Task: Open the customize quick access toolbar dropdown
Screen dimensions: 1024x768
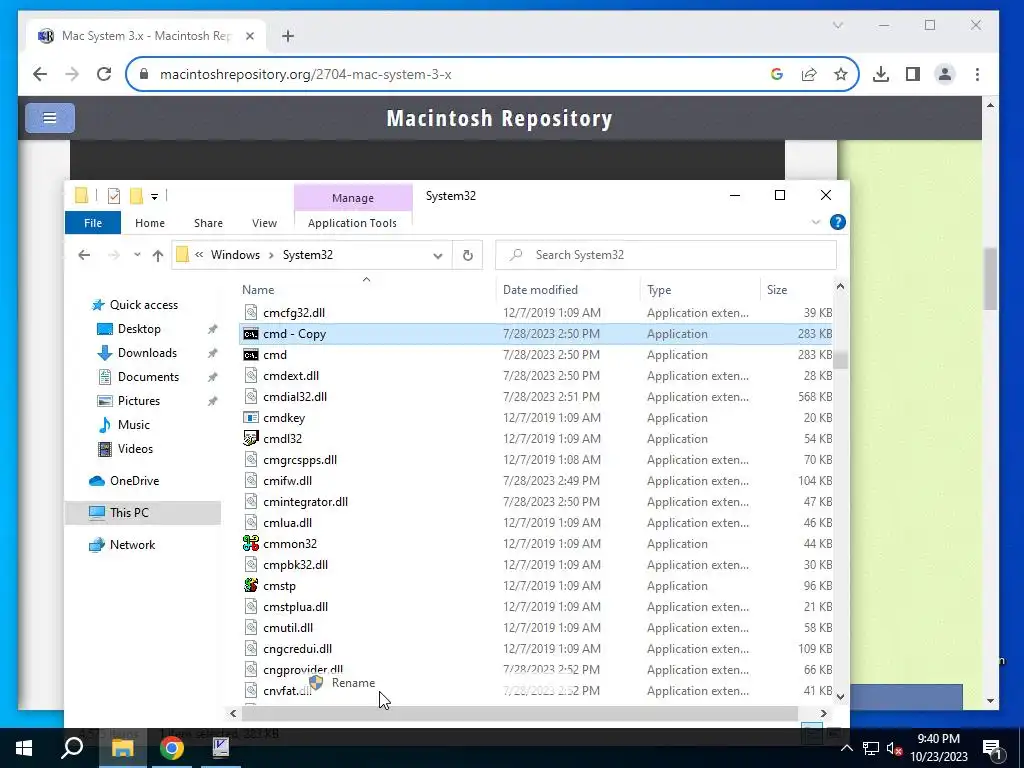Action: (x=154, y=196)
